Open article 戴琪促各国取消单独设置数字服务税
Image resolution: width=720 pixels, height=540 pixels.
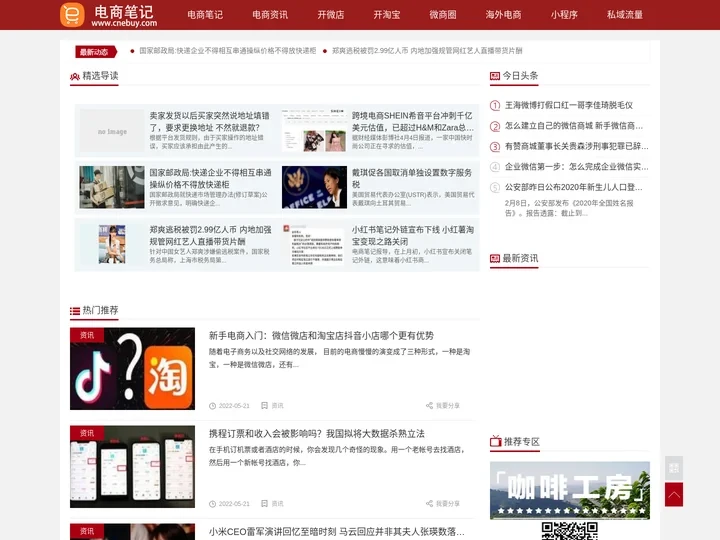(x=412, y=179)
